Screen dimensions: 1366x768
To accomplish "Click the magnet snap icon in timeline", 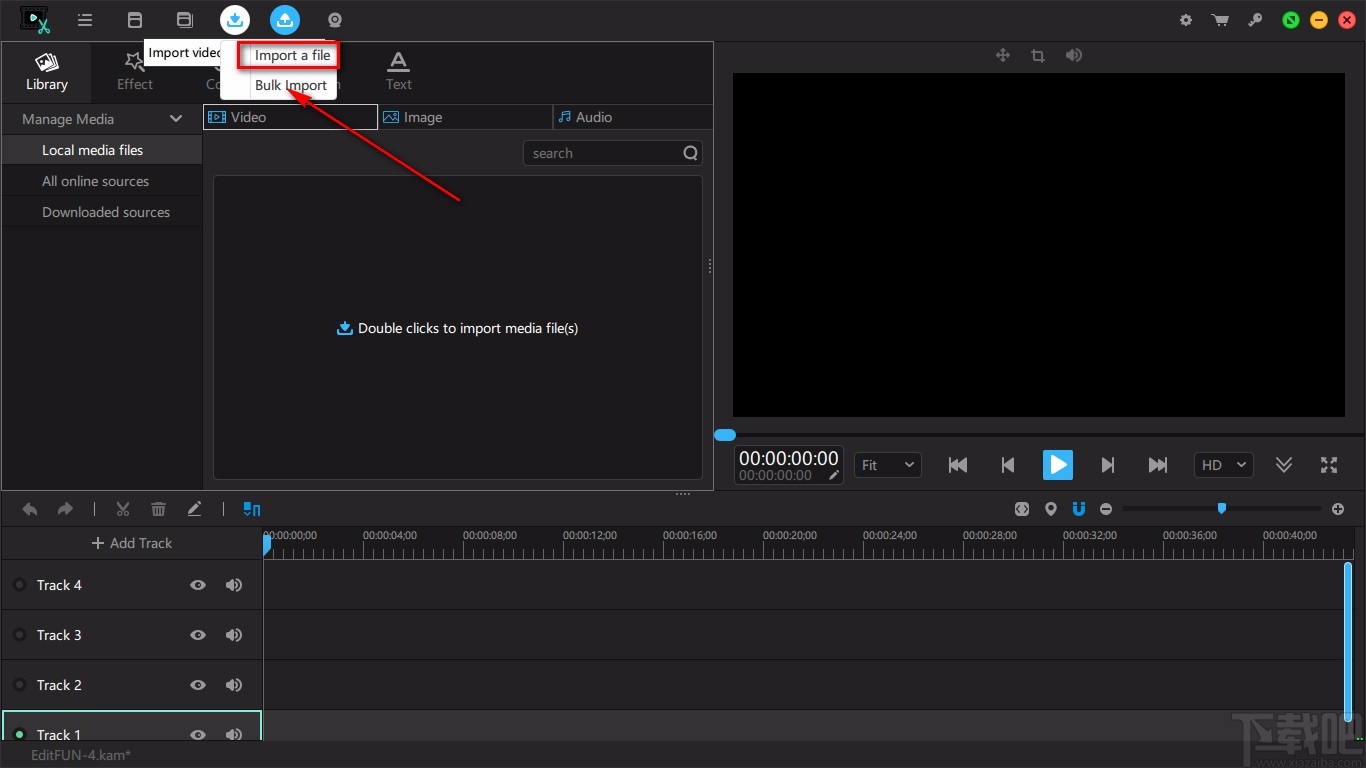I will 1078,509.
